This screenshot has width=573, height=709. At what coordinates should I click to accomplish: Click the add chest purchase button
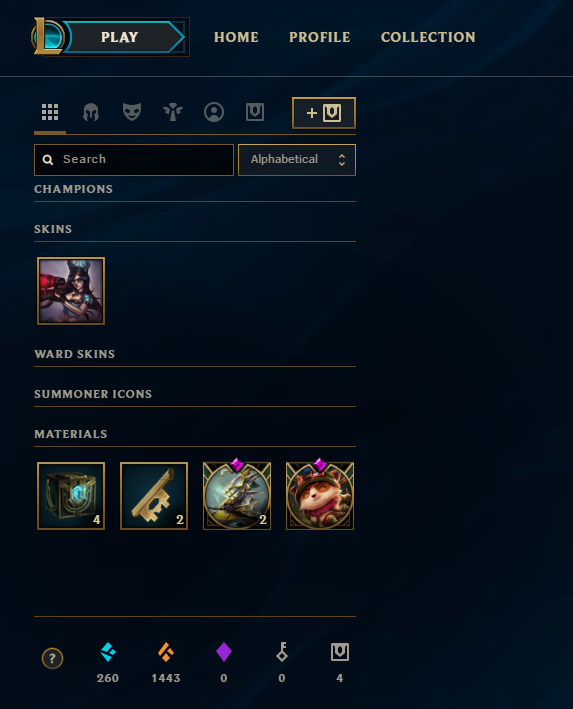click(324, 113)
